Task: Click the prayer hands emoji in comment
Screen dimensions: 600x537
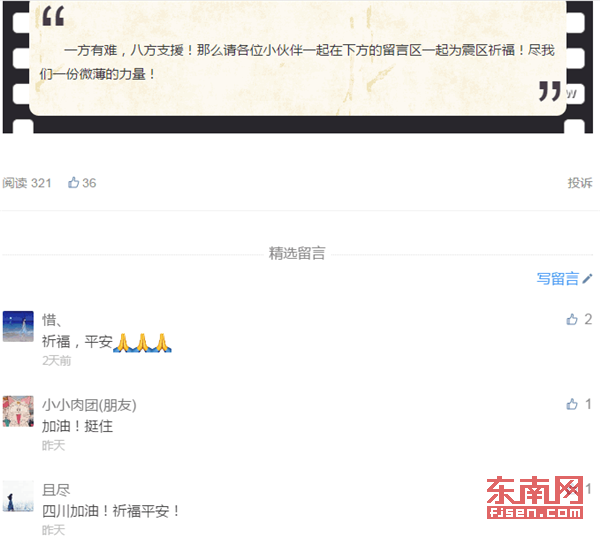Action: pos(142,343)
